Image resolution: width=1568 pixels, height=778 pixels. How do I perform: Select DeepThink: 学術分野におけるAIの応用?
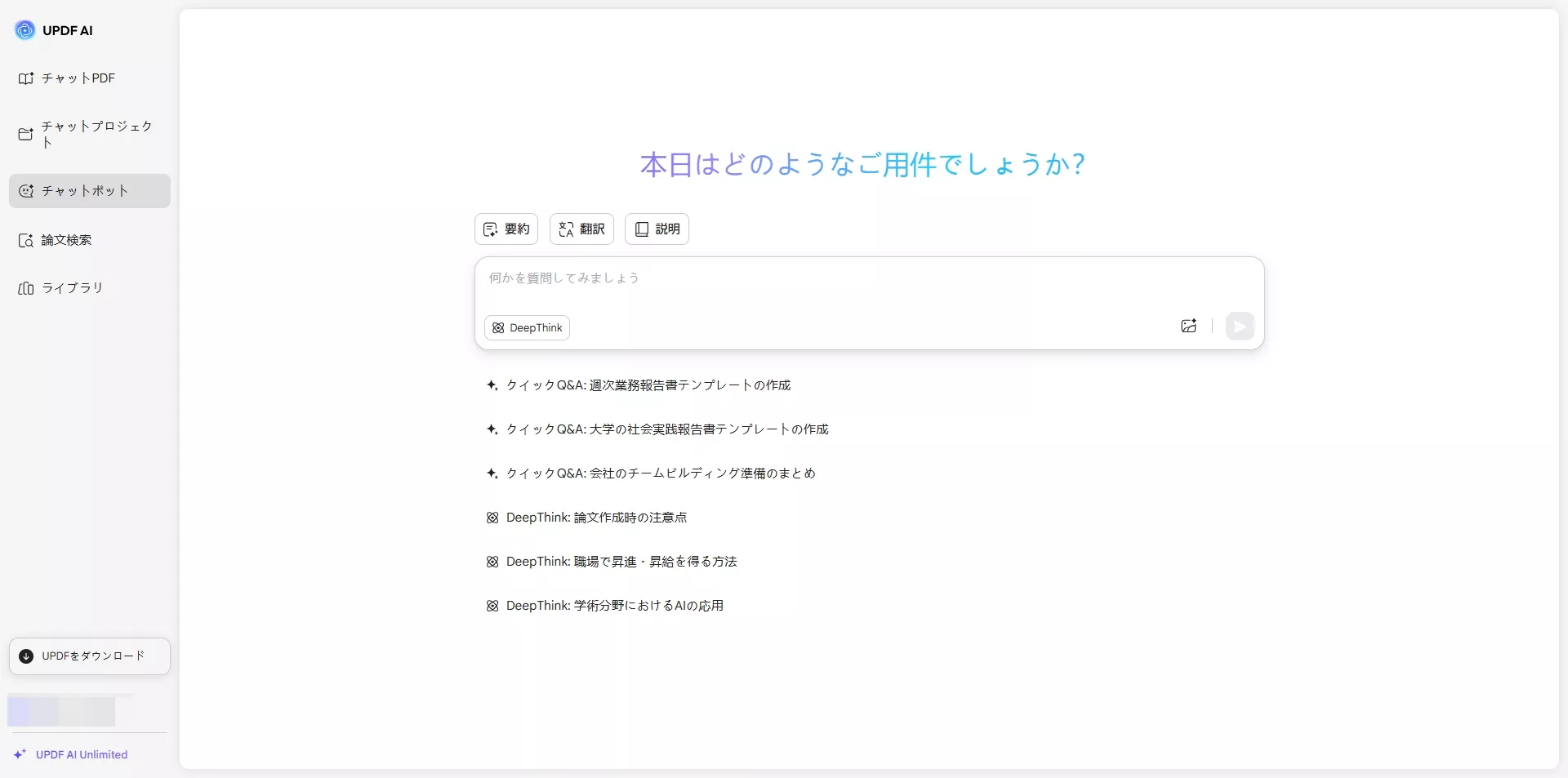pyautogui.click(x=605, y=606)
